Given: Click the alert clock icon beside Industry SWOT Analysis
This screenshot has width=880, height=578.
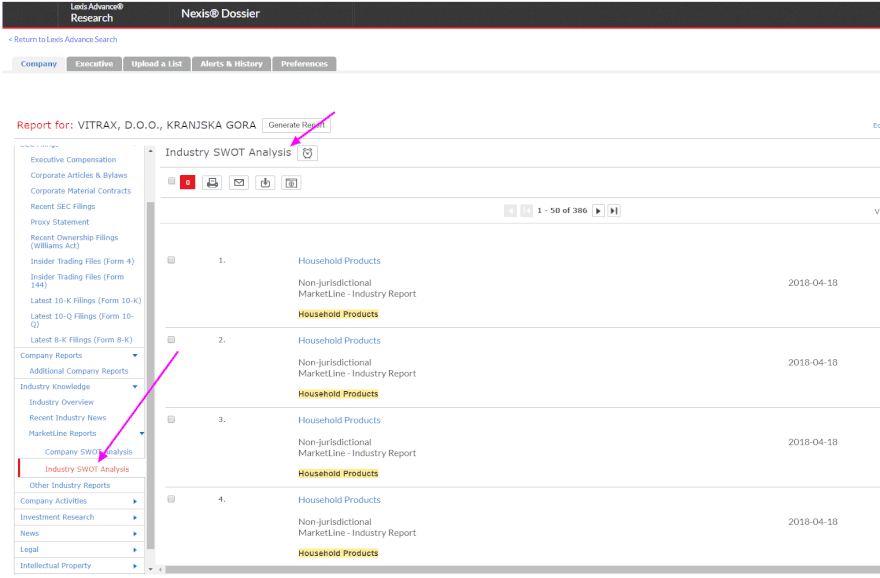Looking at the screenshot, I should pos(308,153).
